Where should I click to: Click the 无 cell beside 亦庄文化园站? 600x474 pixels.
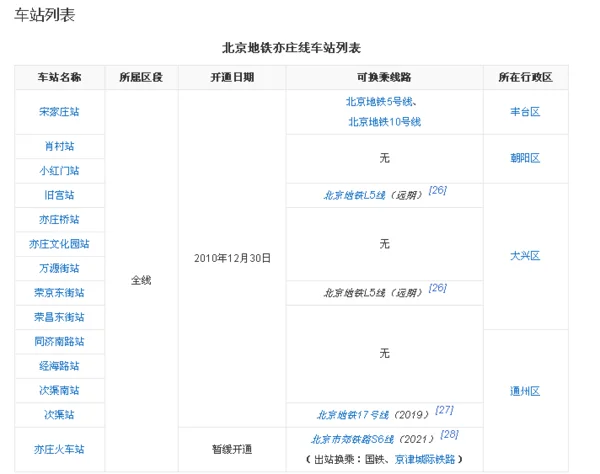click(x=384, y=244)
